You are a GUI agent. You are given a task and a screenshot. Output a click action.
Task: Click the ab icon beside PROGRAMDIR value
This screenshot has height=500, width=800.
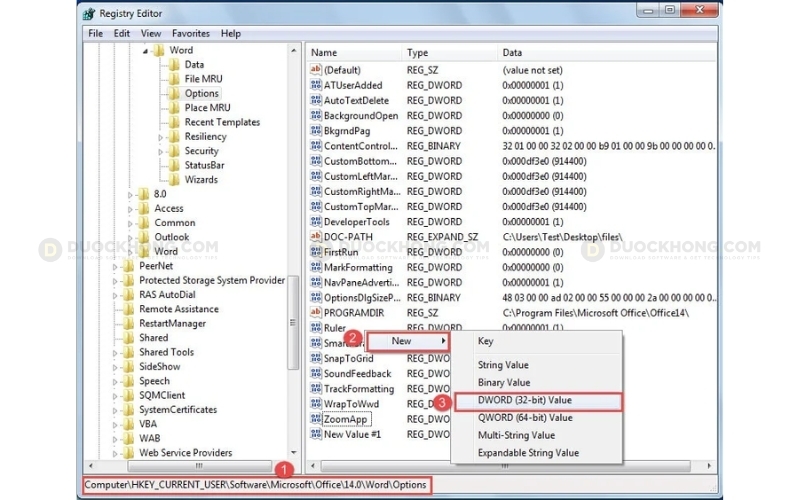pyautogui.click(x=316, y=312)
